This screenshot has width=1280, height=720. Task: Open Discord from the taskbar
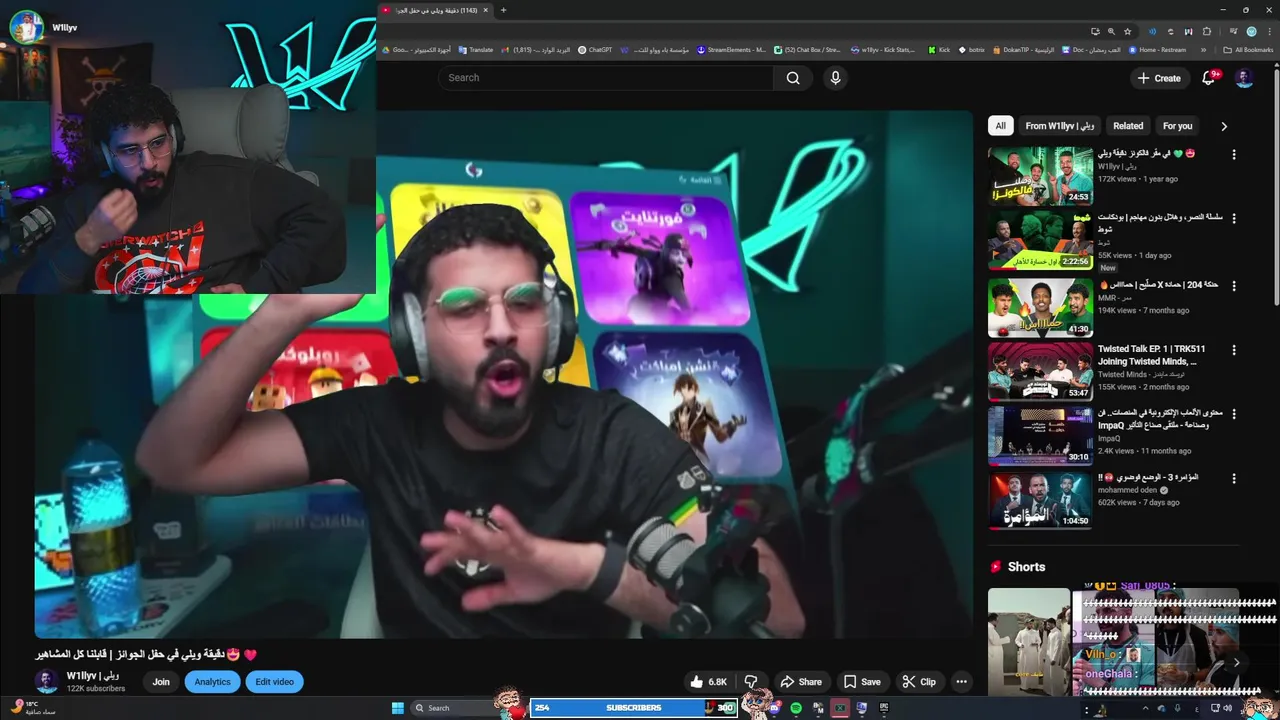pos(775,708)
